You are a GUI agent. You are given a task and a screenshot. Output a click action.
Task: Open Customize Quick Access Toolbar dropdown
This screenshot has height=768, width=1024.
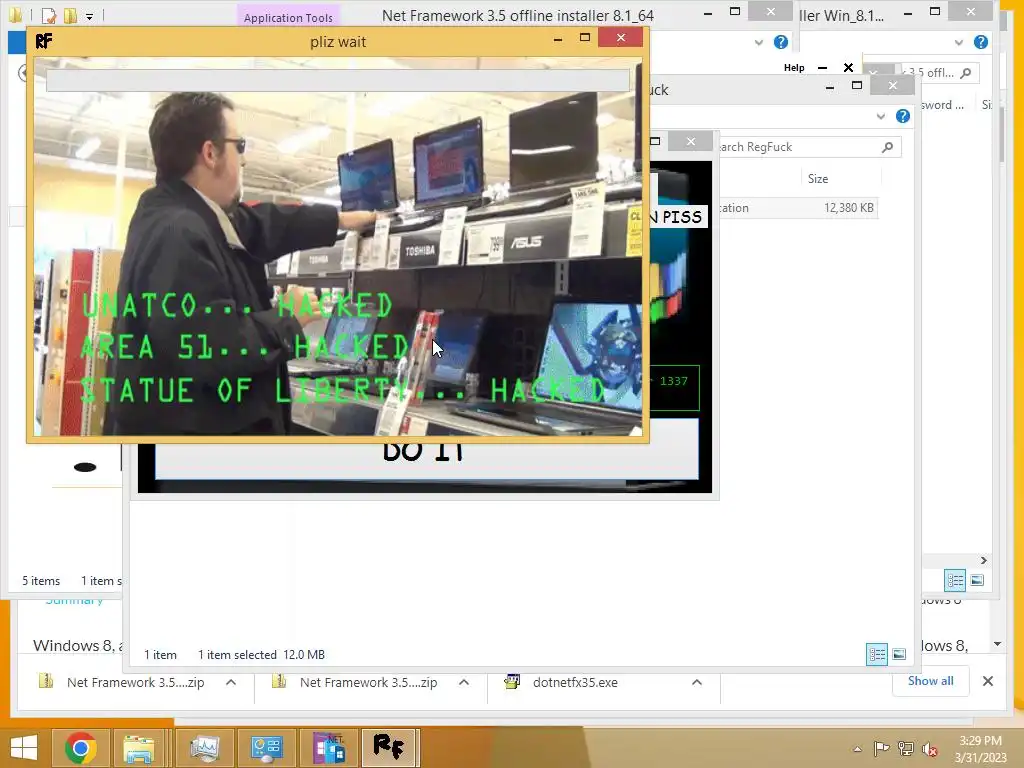pyautogui.click(x=89, y=16)
